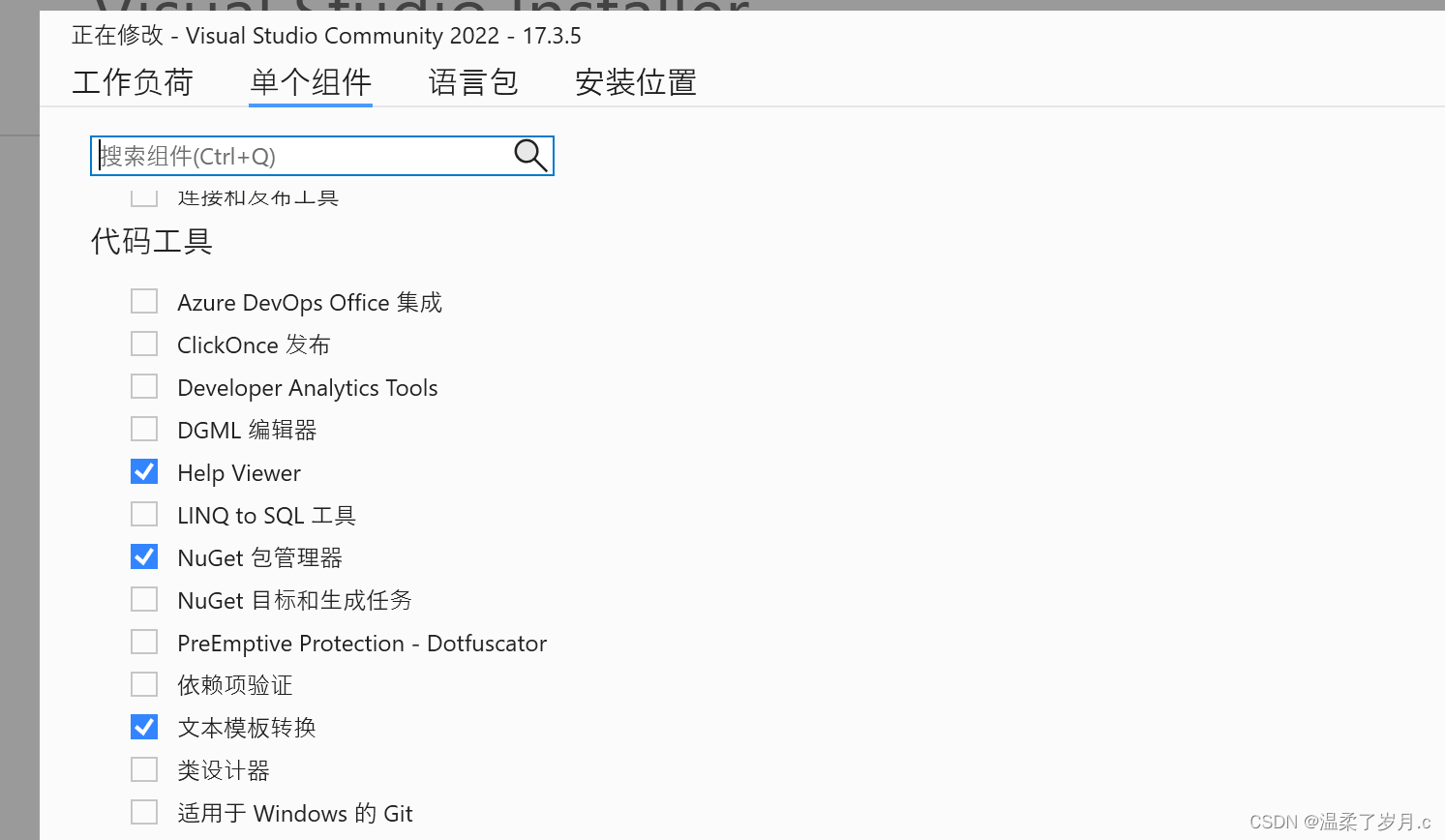Switch to the 工作负荷 tab

133,82
